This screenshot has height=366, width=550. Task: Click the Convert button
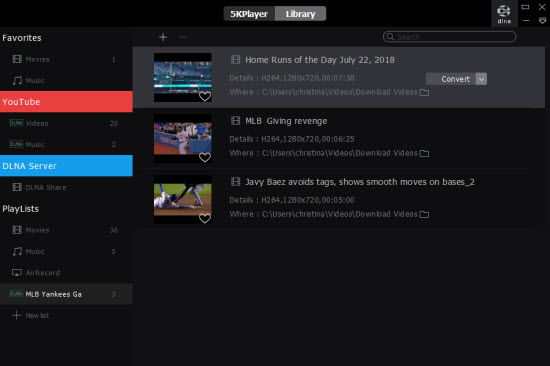[451, 79]
